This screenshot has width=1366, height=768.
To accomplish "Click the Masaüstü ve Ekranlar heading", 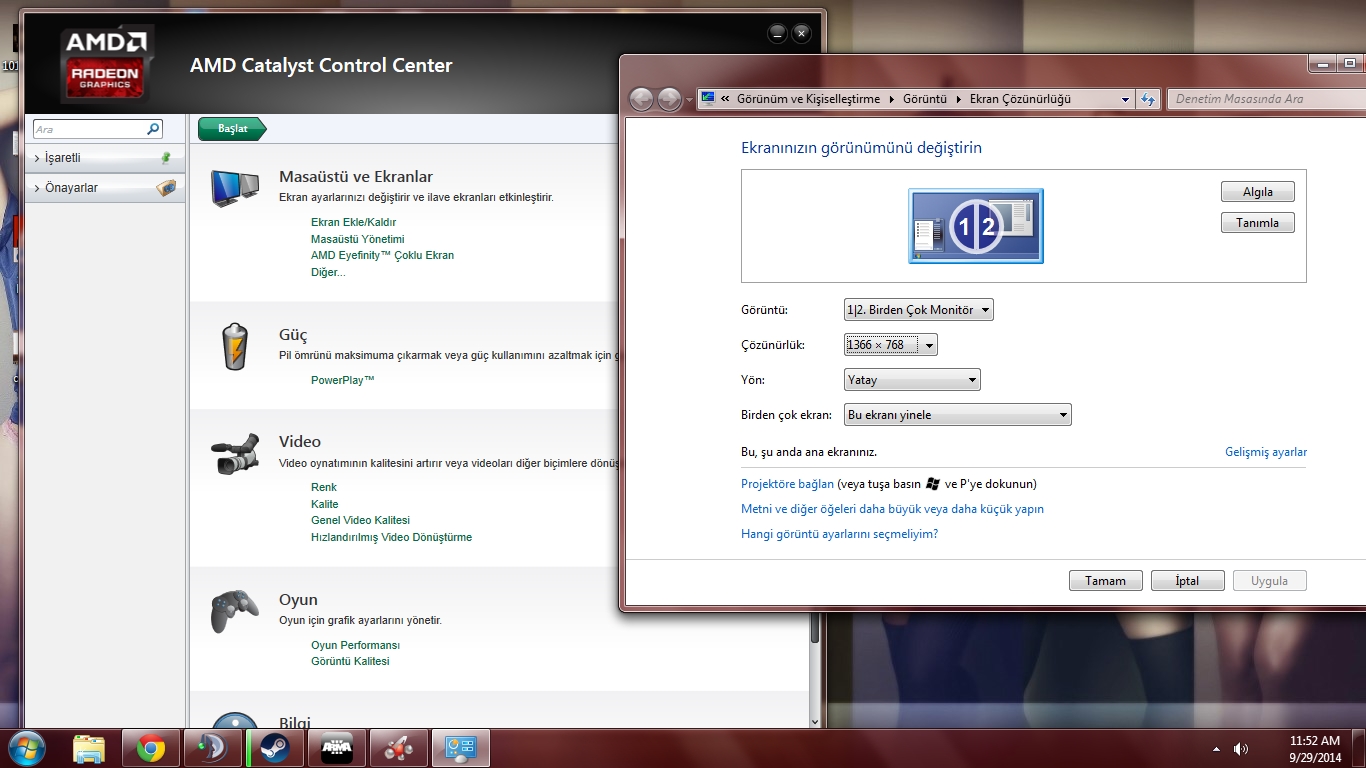I will 356,177.
